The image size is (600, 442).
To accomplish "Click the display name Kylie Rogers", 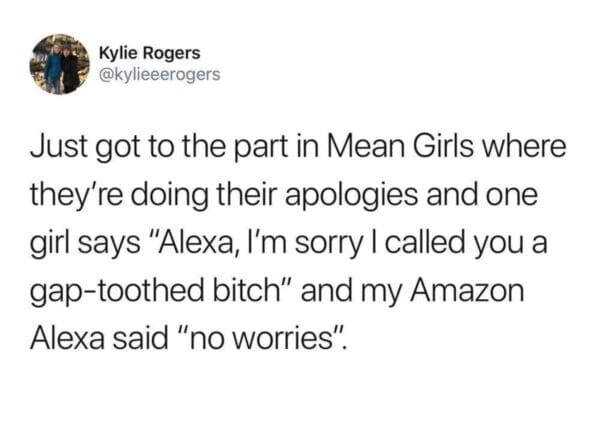I will click(150, 53).
